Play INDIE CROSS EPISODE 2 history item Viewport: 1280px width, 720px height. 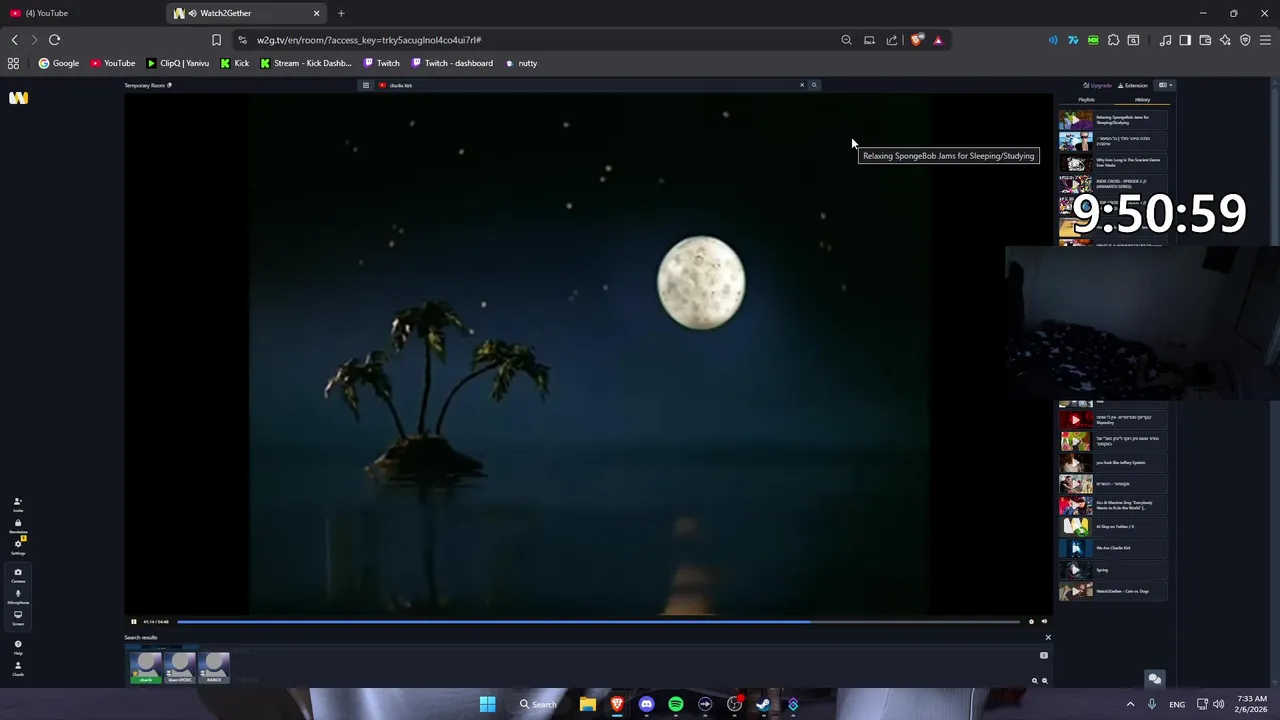coord(1112,184)
